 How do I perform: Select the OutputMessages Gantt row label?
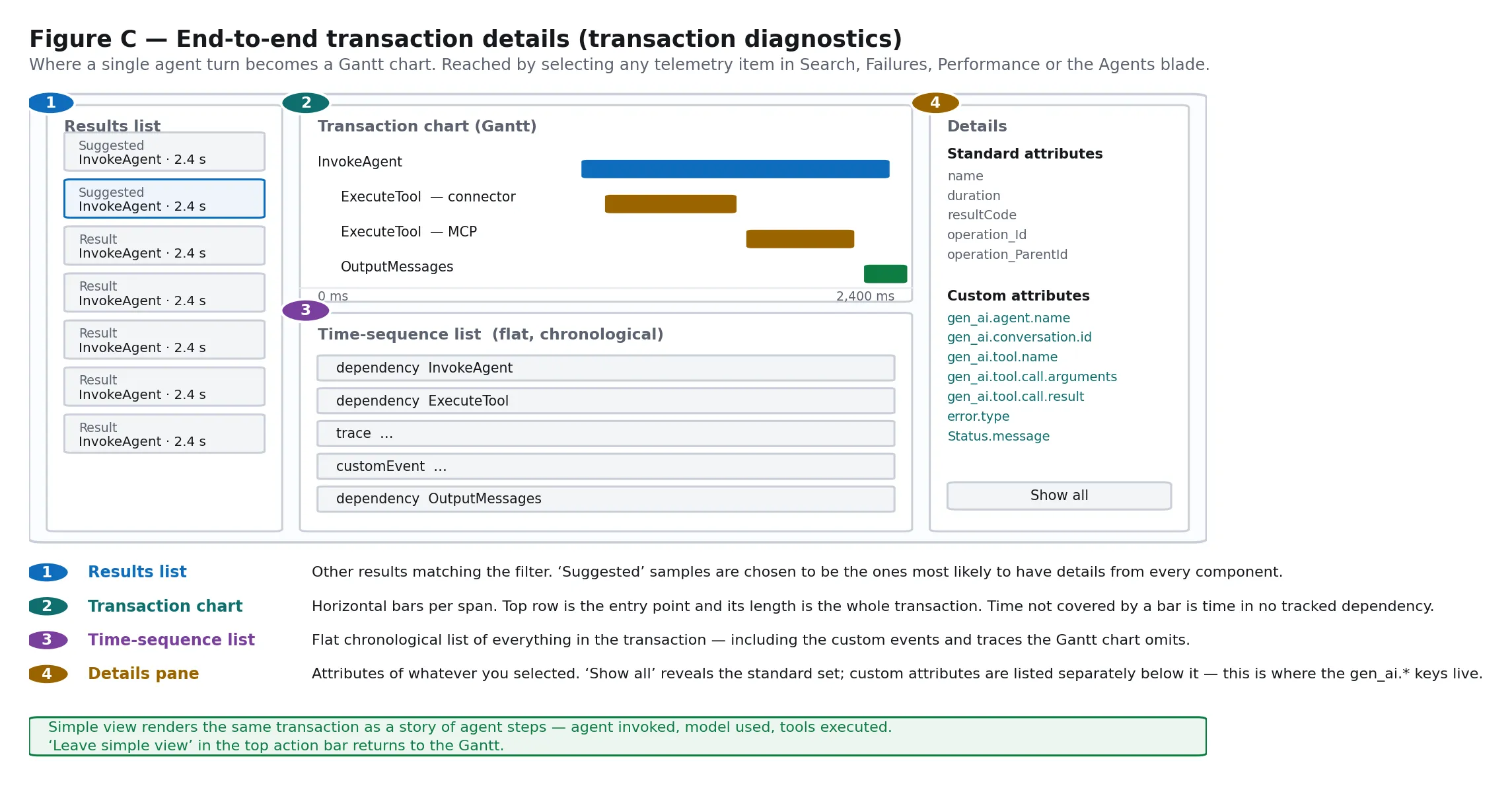pos(397,267)
